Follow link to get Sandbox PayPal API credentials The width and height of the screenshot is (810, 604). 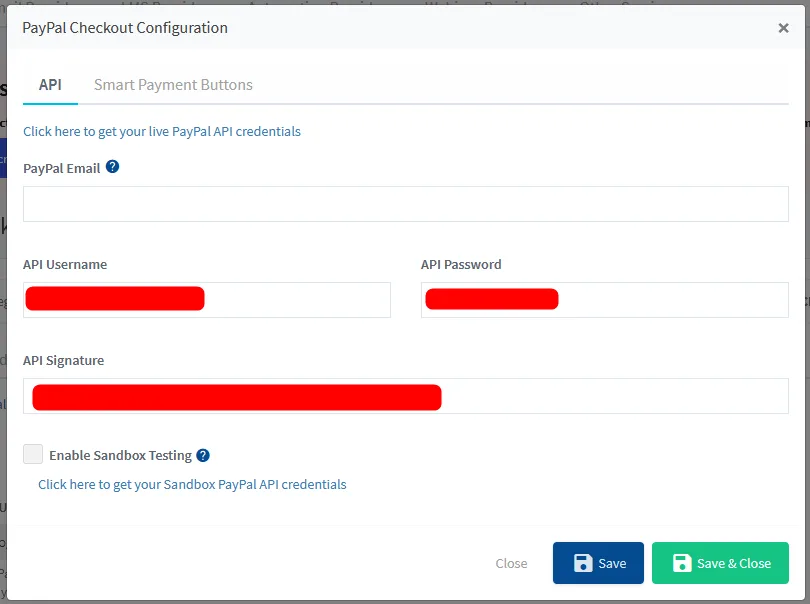pyautogui.click(x=192, y=485)
